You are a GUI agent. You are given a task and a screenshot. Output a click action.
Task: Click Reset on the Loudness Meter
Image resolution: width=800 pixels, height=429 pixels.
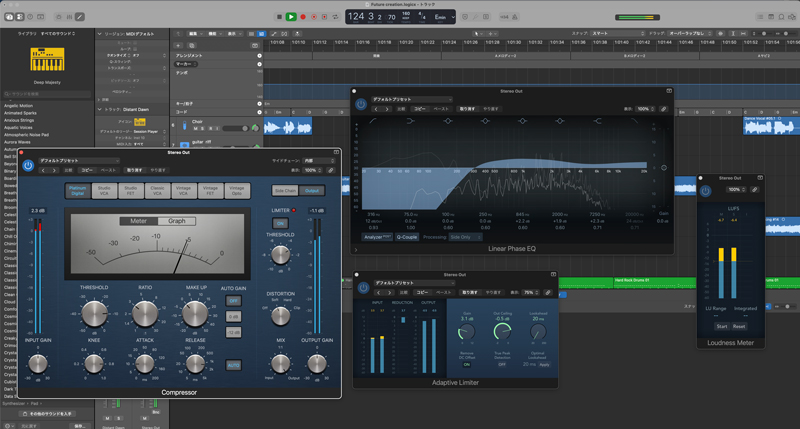pyautogui.click(x=739, y=326)
